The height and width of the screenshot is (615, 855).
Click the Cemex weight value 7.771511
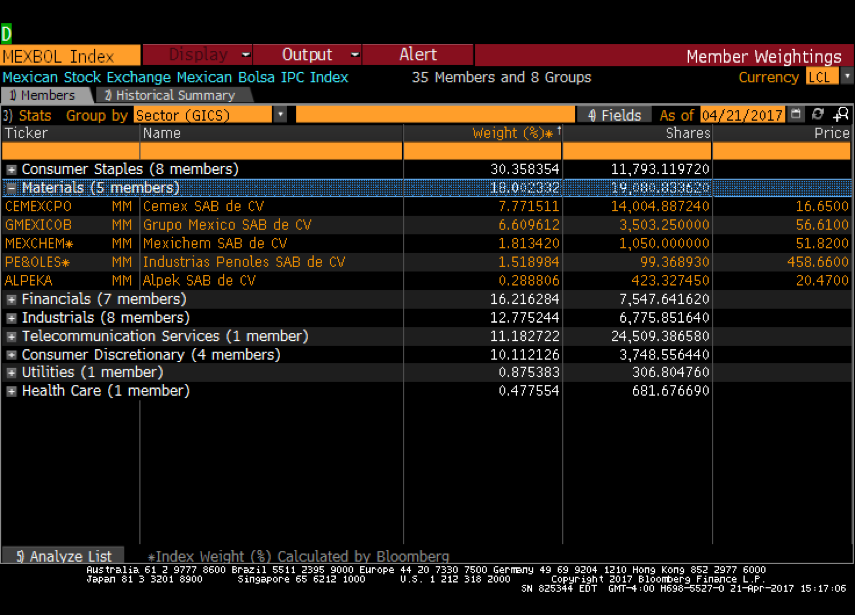[x=529, y=207]
